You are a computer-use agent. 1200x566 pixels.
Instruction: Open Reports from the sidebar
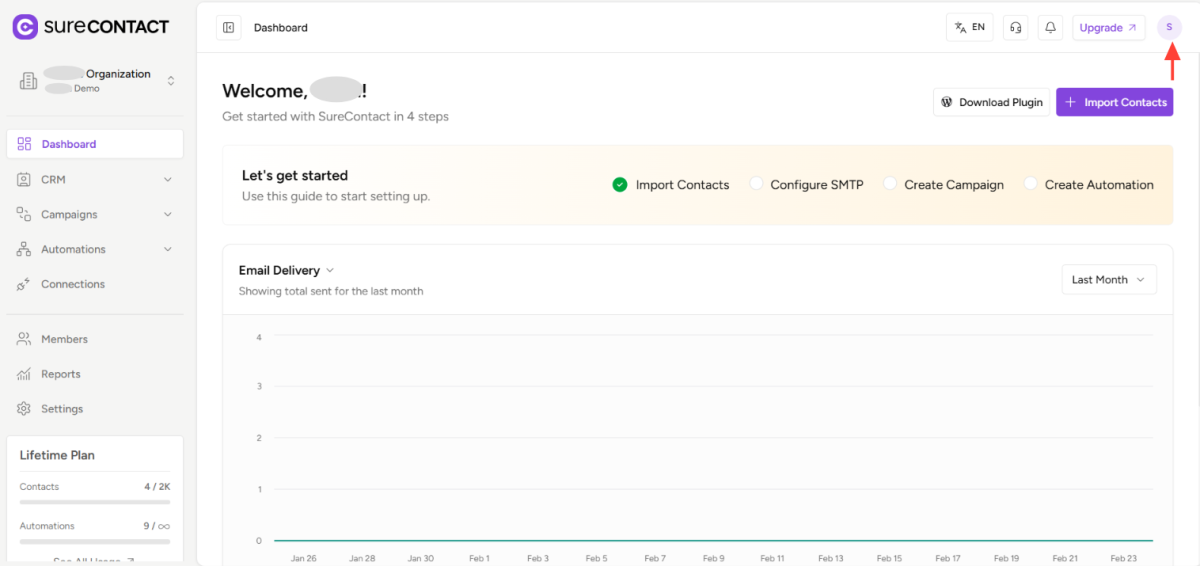[60, 374]
